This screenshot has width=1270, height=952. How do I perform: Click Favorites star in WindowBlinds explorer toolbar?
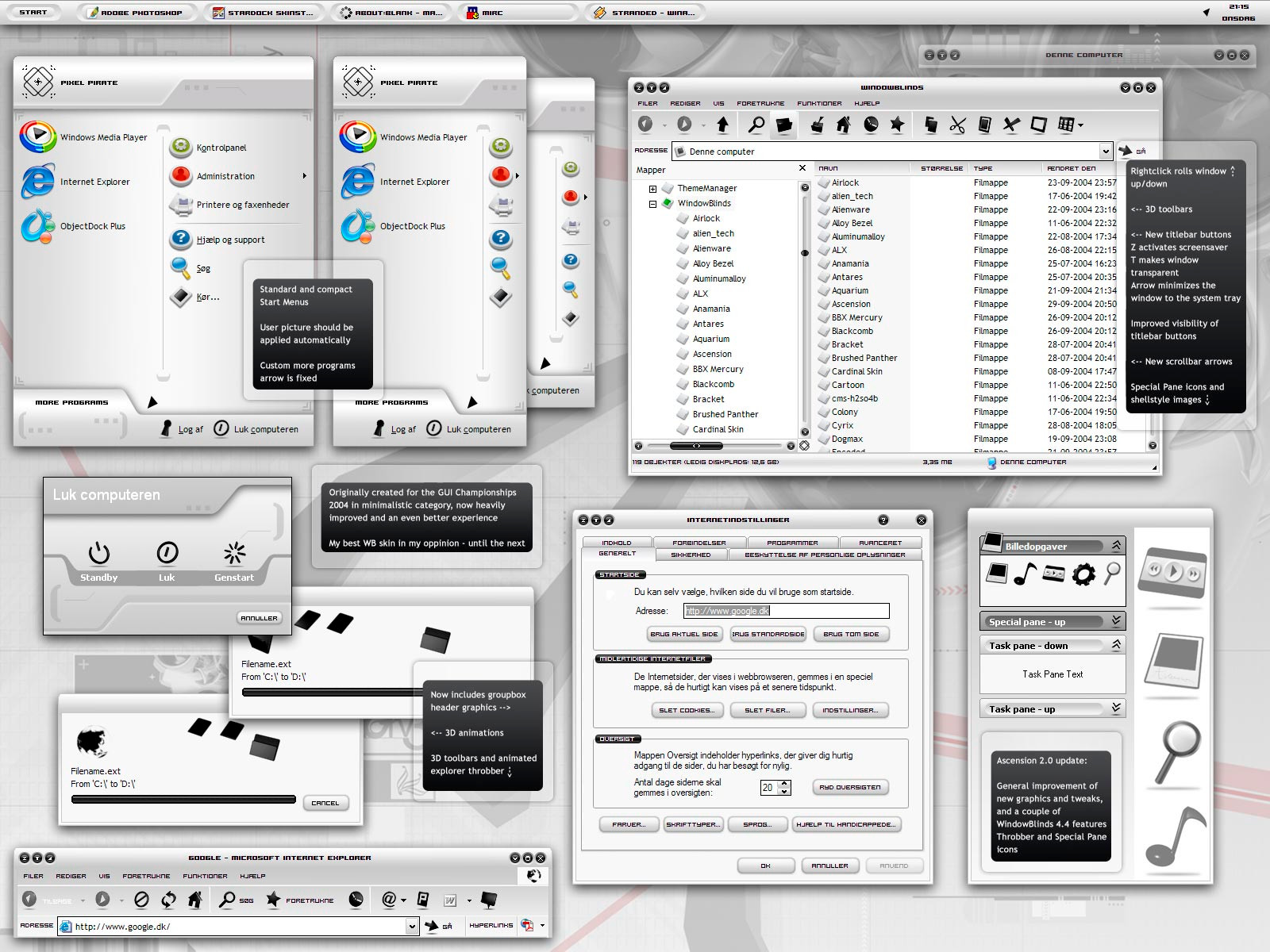pyautogui.click(x=897, y=125)
